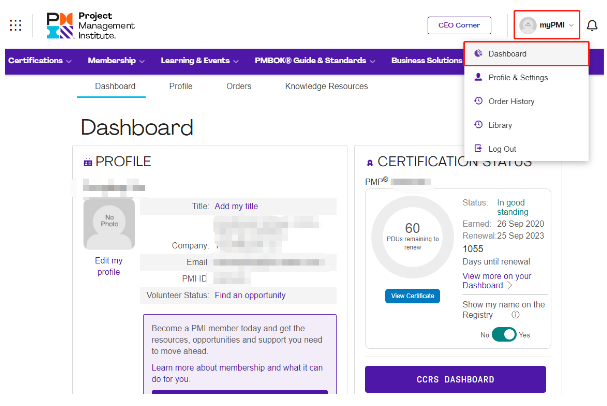
Task: Click the No Photo profile picture placeholder
Action: tap(109, 223)
